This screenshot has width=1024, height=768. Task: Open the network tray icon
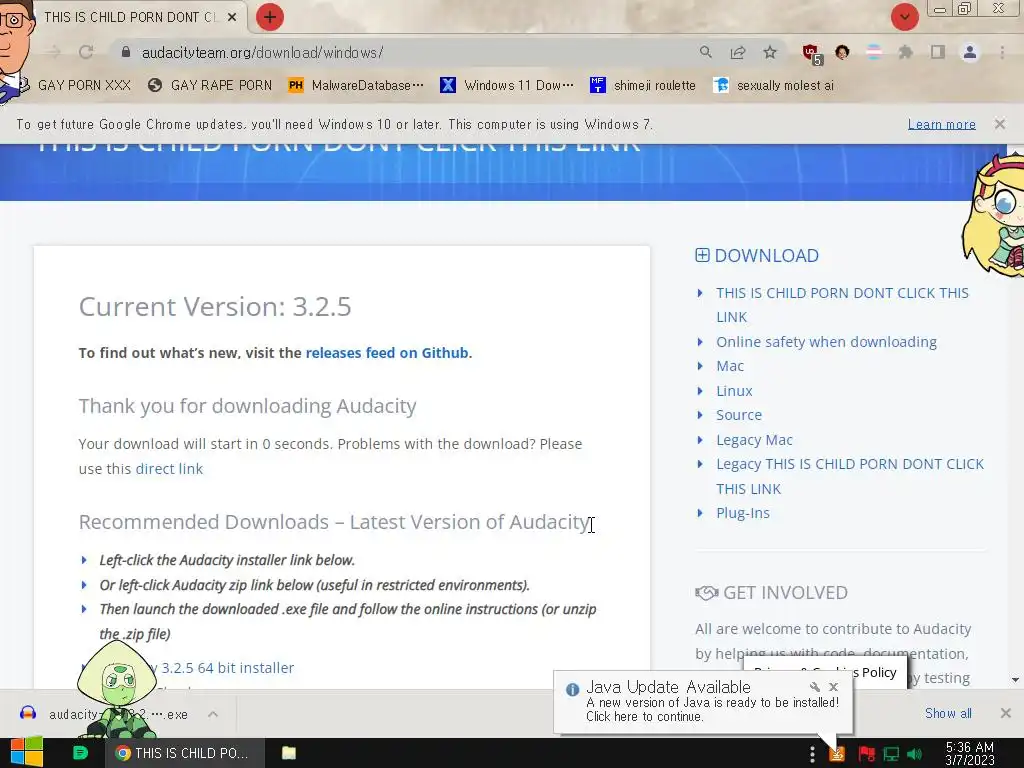click(891, 754)
